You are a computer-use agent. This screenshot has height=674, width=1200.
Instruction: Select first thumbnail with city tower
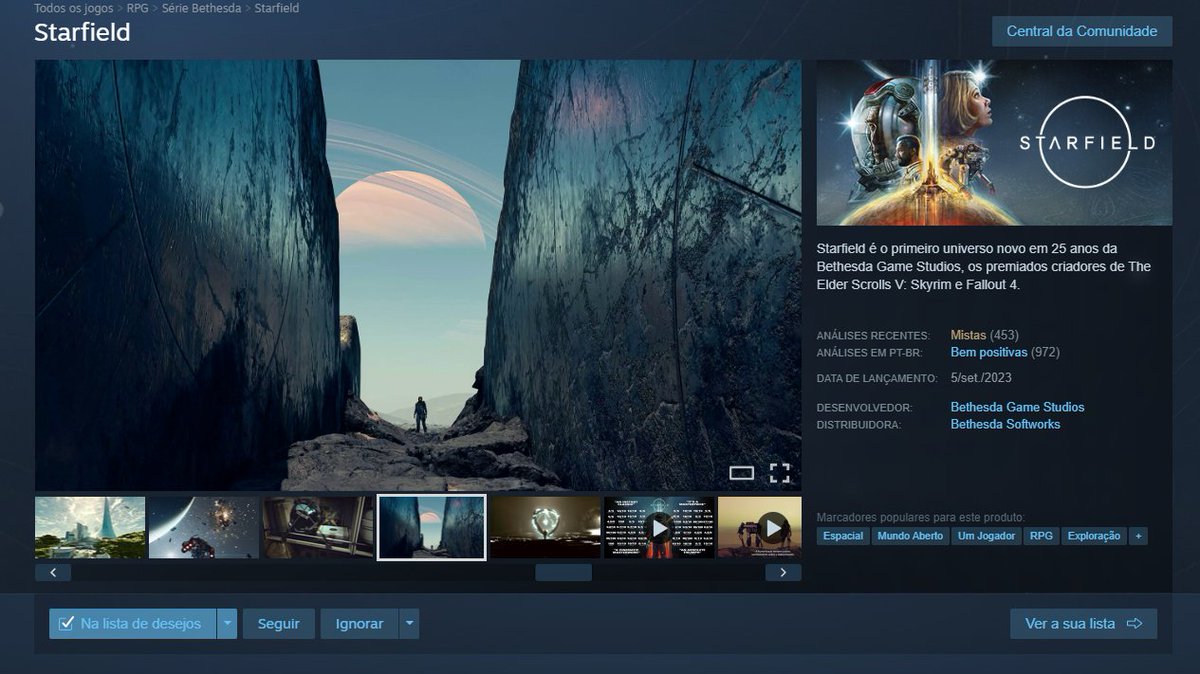click(90, 527)
